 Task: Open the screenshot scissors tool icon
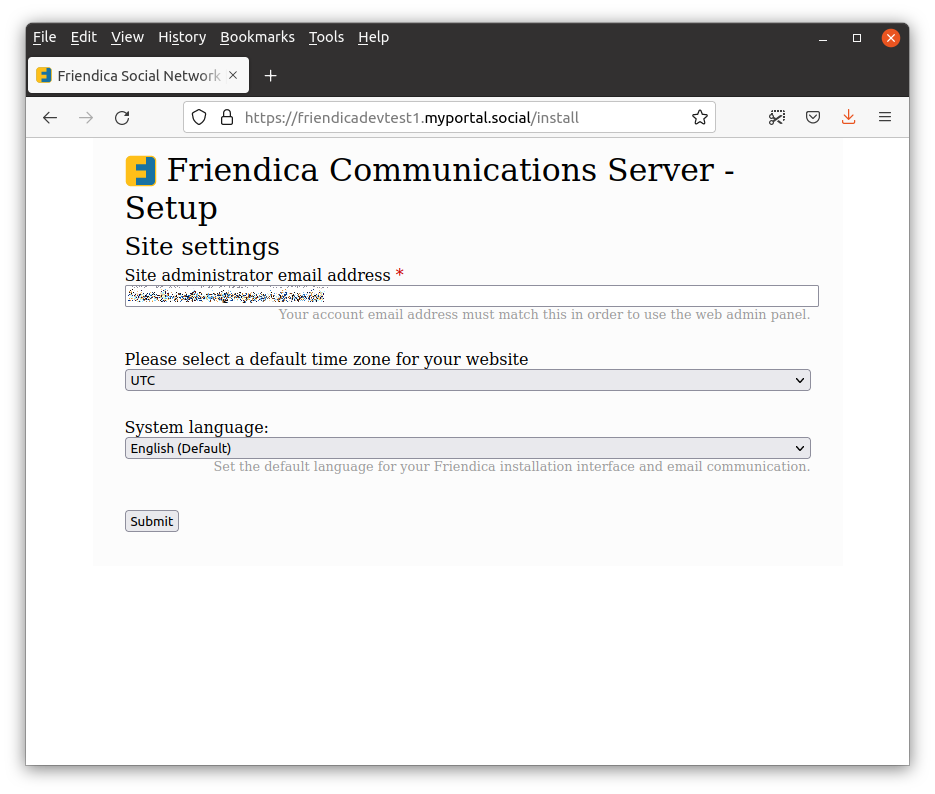point(777,117)
